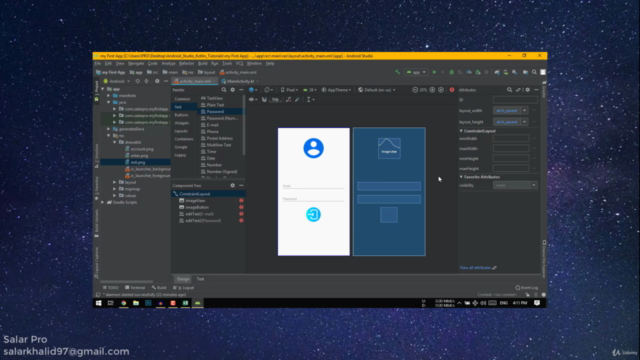Open the AppTheme dropdown
The height and width of the screenshot is (360, 640).
(x=336, y=90)
